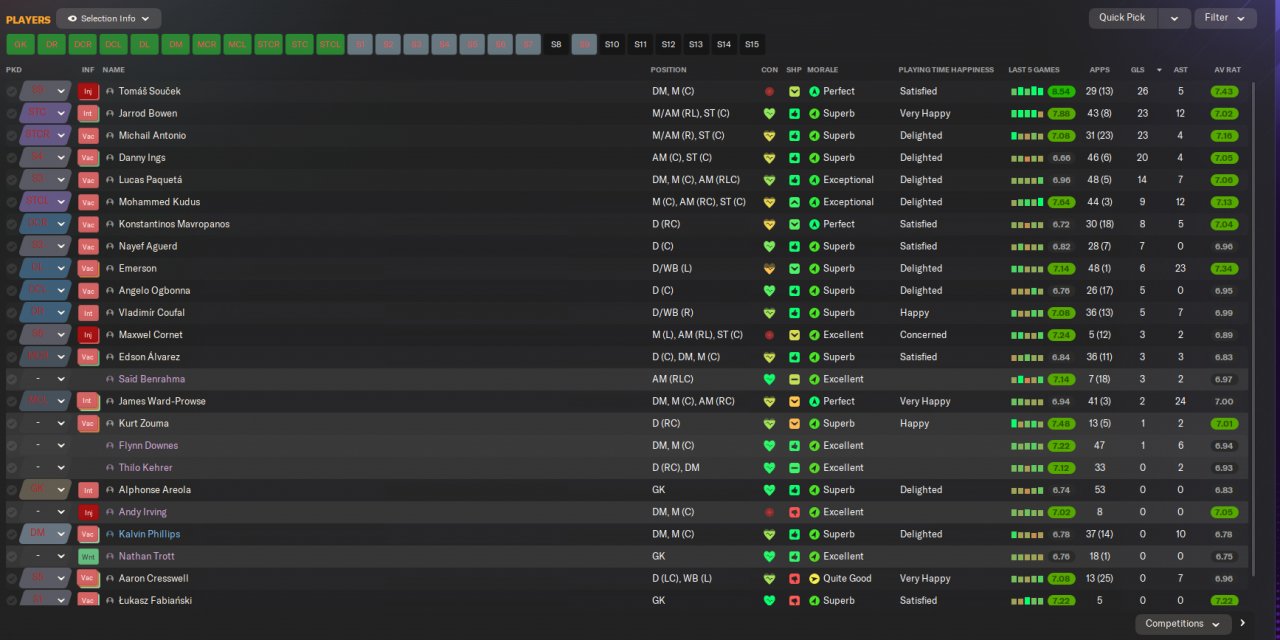Click Thilo Kehrer's match sharpness icon
Viewport: 1280px width, 640px height.
(794, 467)
